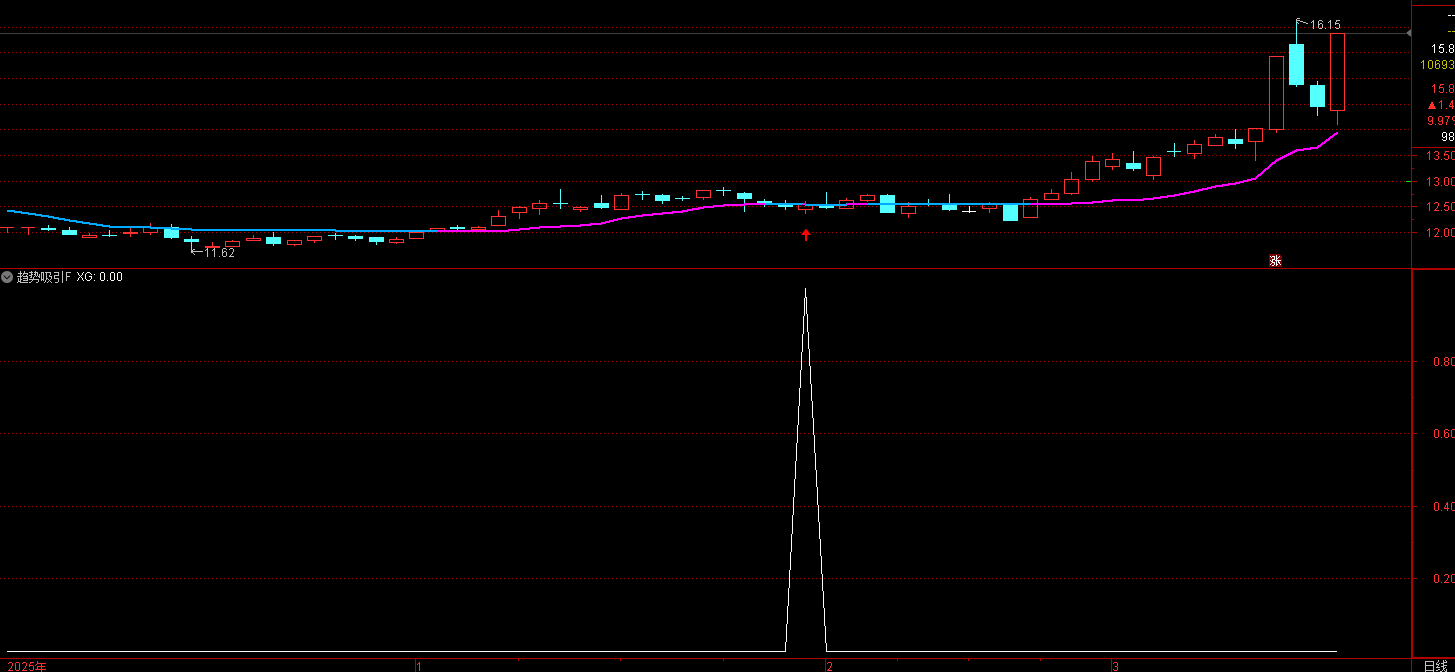Click the 11.62 low price label
The image size is (1455, 672).
pos(220,253)
